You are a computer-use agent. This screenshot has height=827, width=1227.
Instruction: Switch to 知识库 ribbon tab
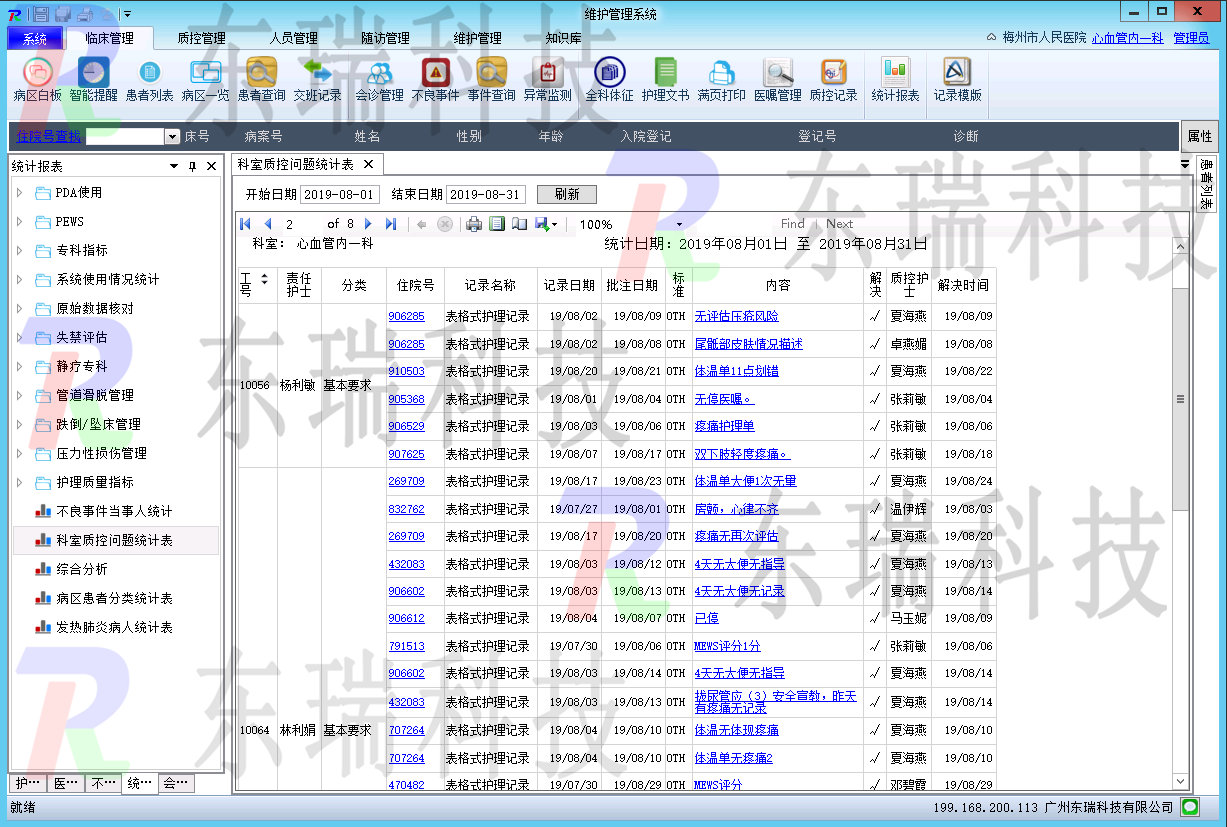[563, 38]
